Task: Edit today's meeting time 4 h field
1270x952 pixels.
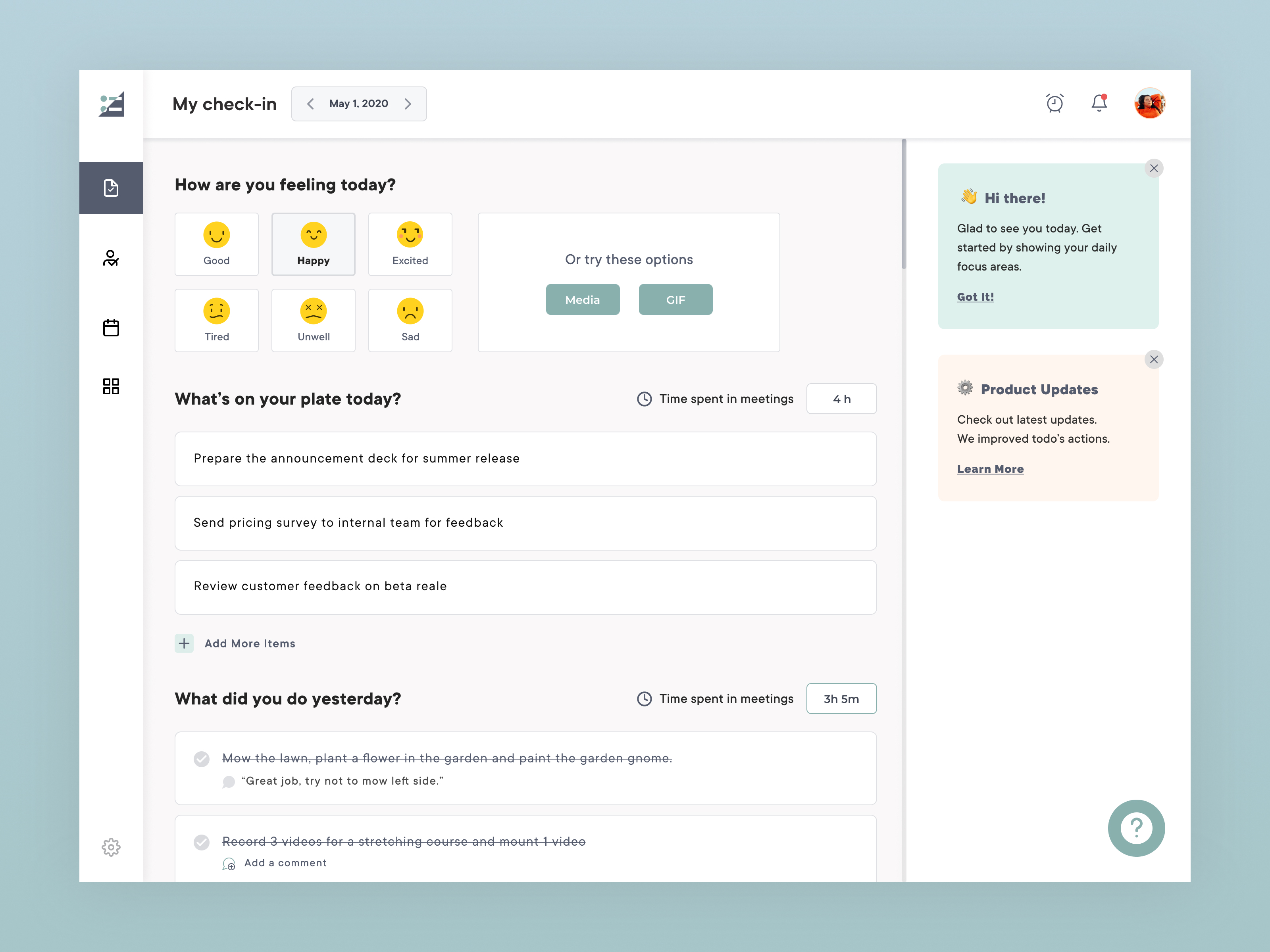Action: (x=842, y=399)
